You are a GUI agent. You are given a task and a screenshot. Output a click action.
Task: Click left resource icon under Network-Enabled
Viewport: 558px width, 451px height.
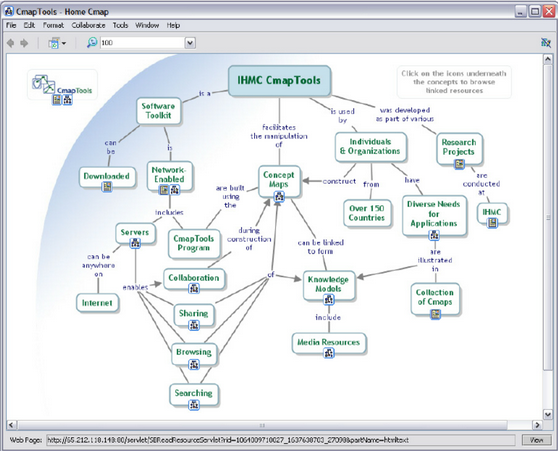click(164, 190)
